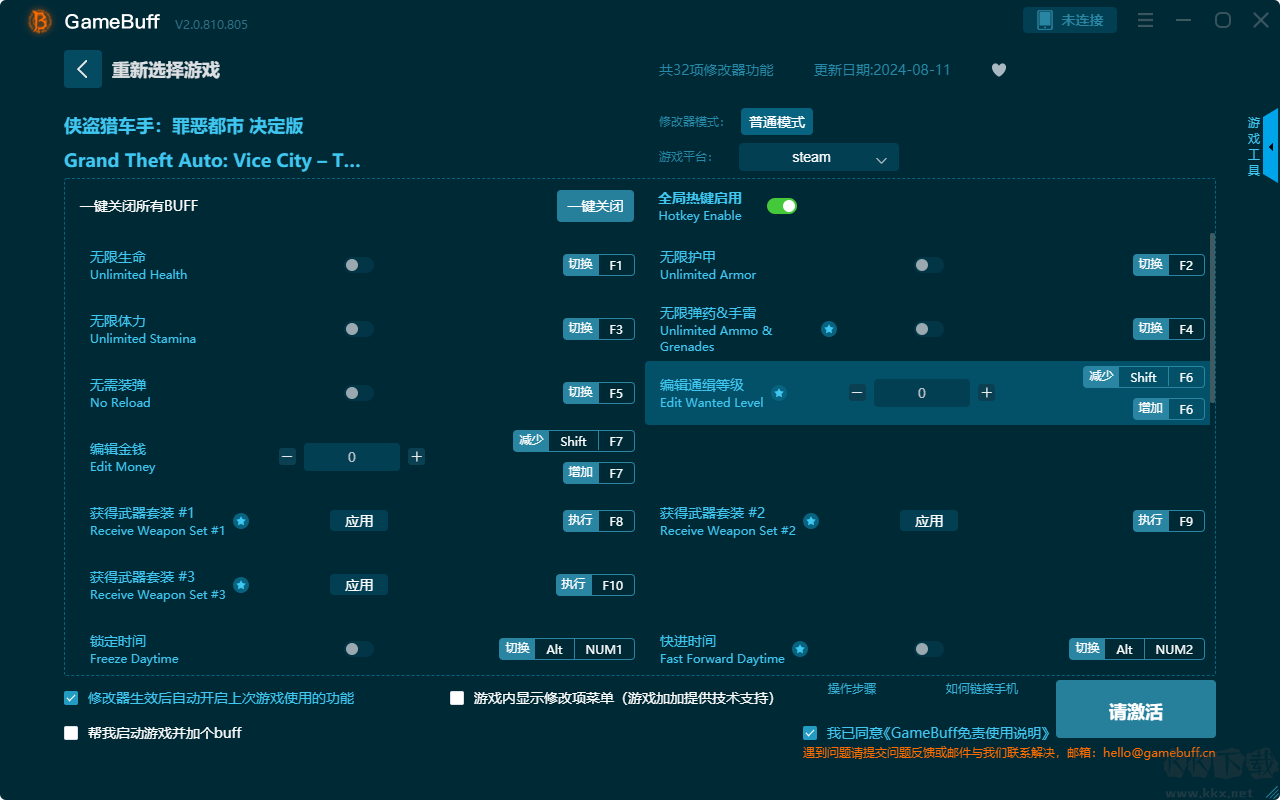Screen dimensions: 1280x800
Task: Increase Edit Money with the plus icon
Action: point(417,457)
